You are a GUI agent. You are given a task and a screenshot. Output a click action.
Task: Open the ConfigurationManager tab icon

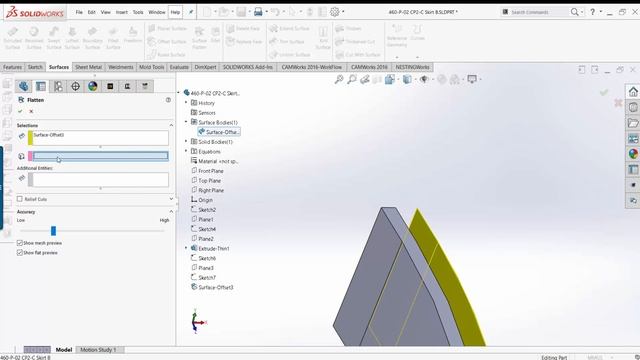point(58,86)
